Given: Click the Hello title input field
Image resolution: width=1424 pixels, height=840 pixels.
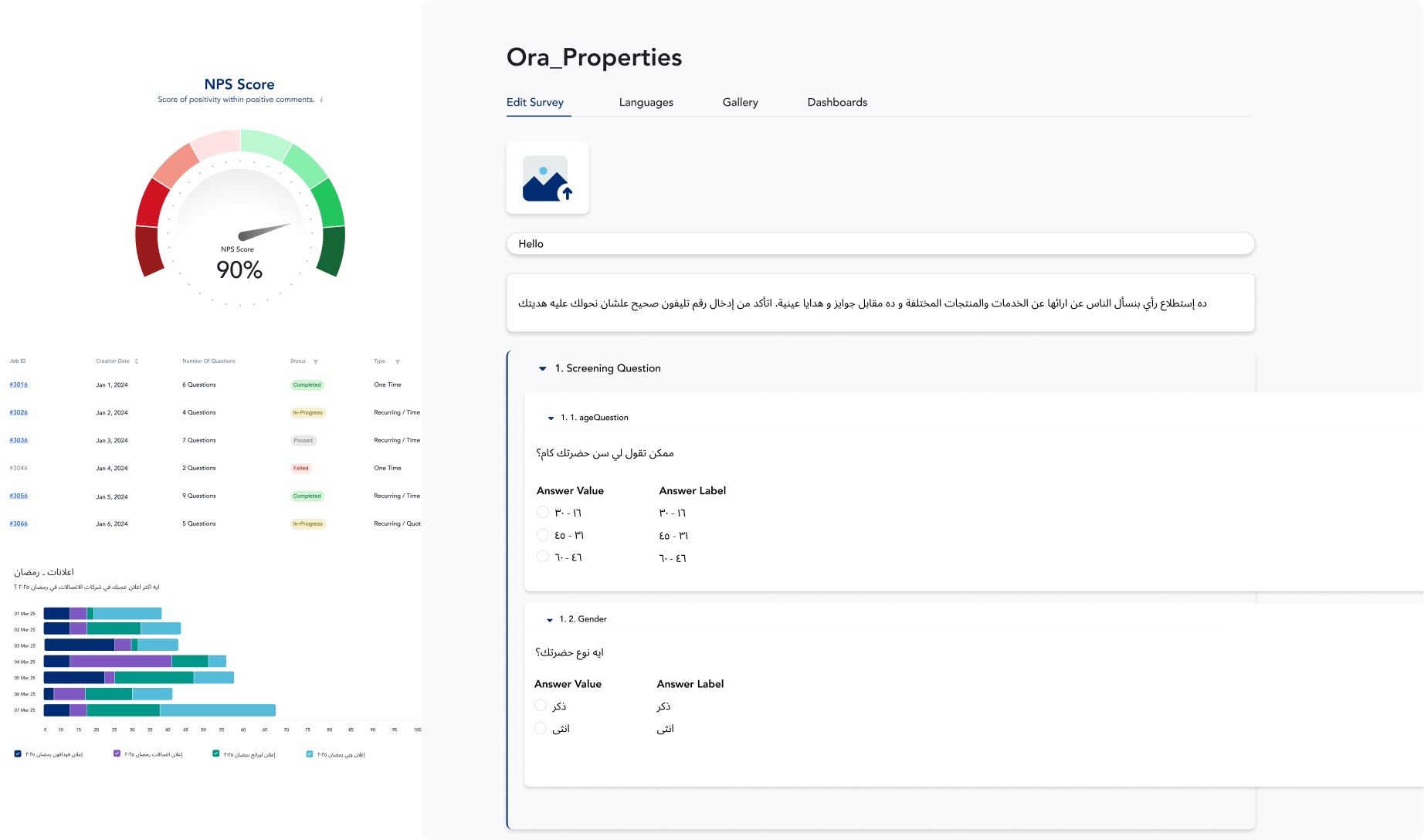Looking at the screenshot, I should (880, 244).
